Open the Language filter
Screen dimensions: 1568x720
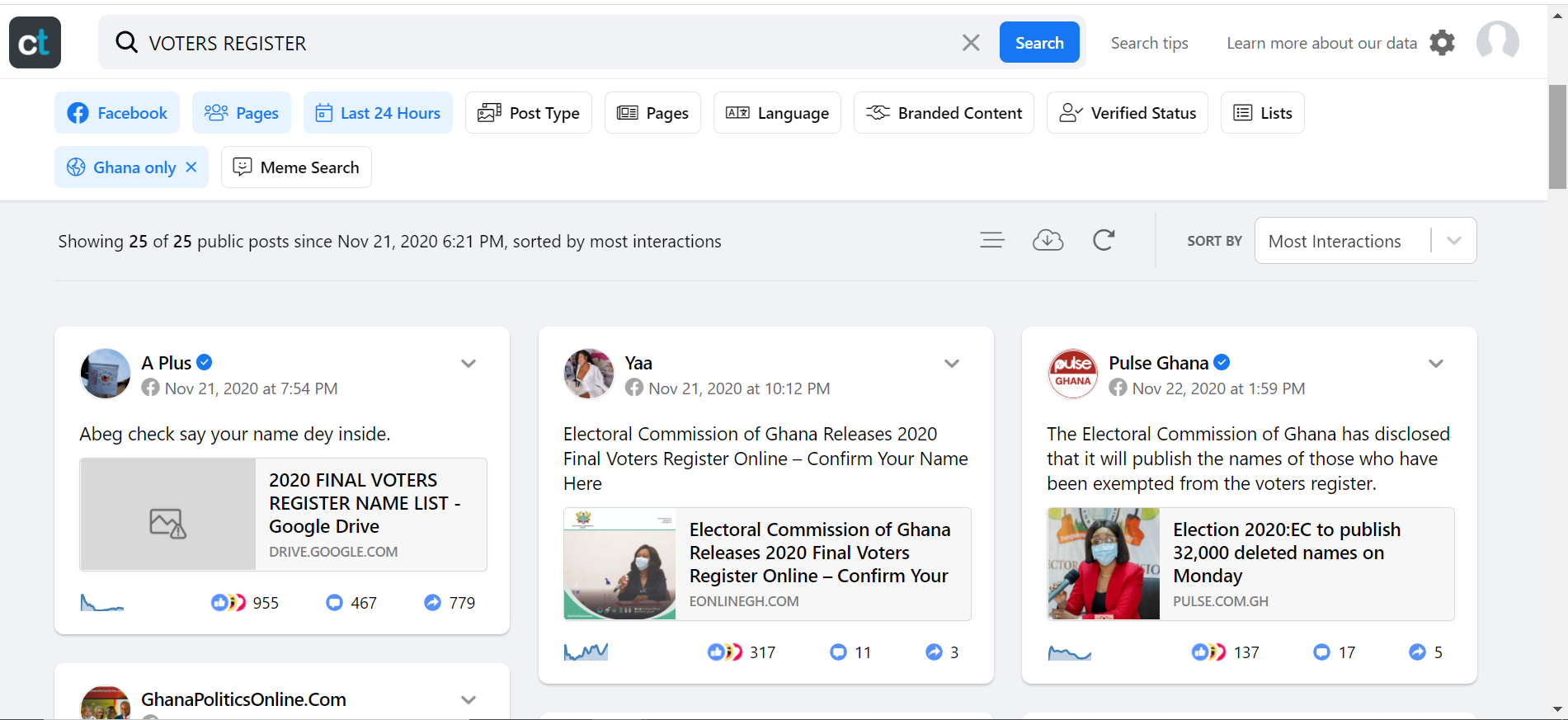(777, 113)
